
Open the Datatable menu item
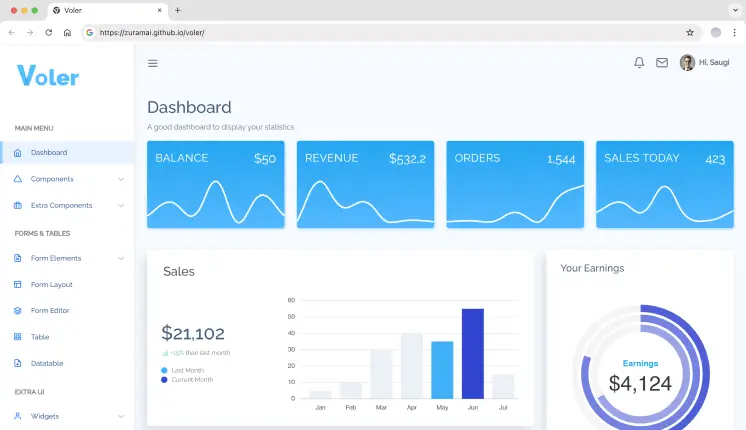[47, 363]
